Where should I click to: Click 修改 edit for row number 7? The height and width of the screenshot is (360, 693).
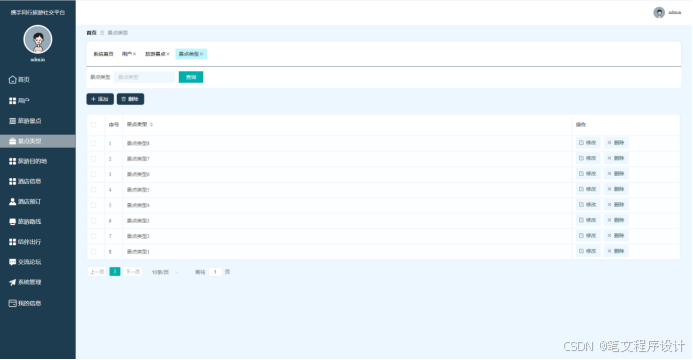588,235
